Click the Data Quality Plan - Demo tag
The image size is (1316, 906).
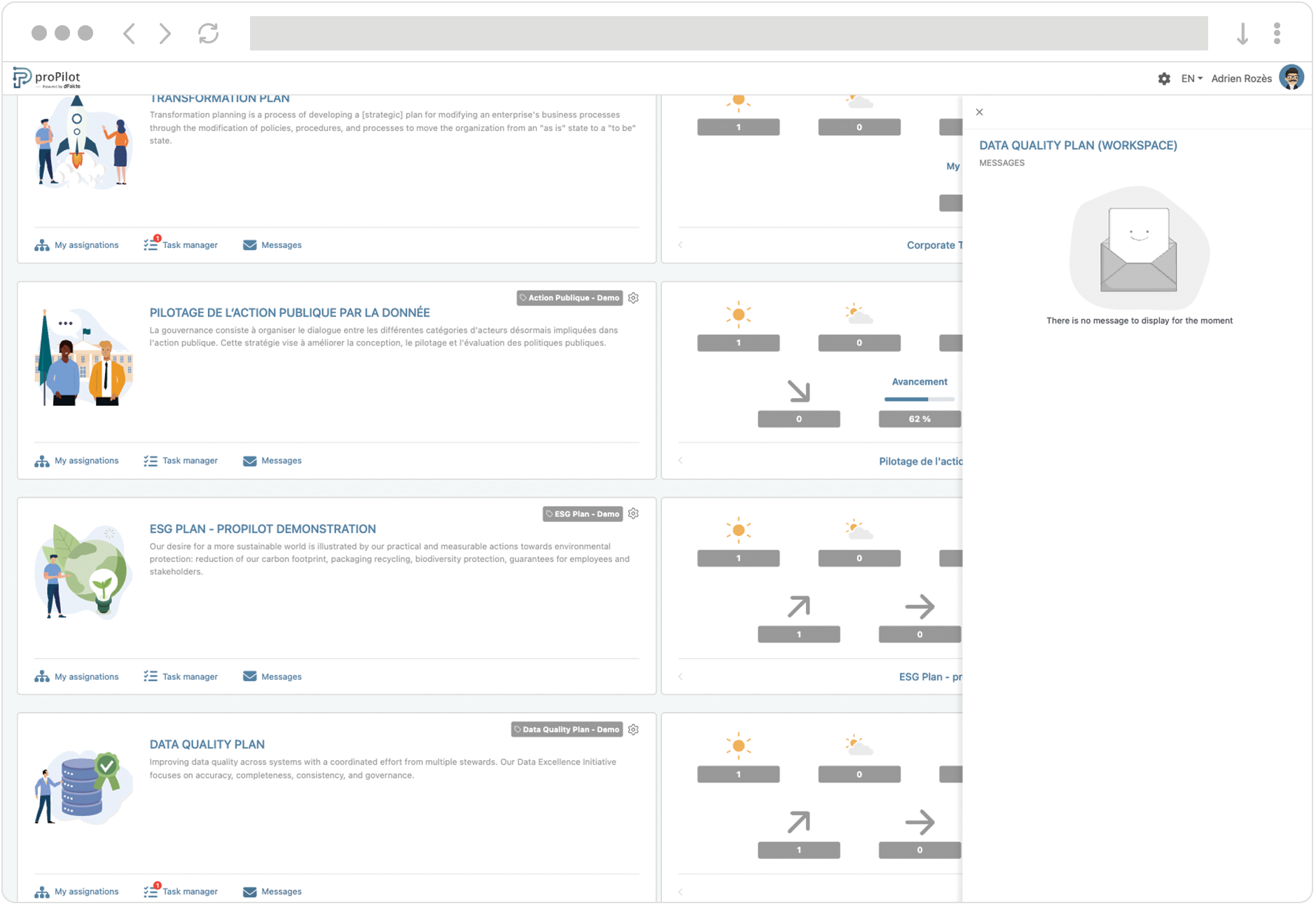[567, 729]
